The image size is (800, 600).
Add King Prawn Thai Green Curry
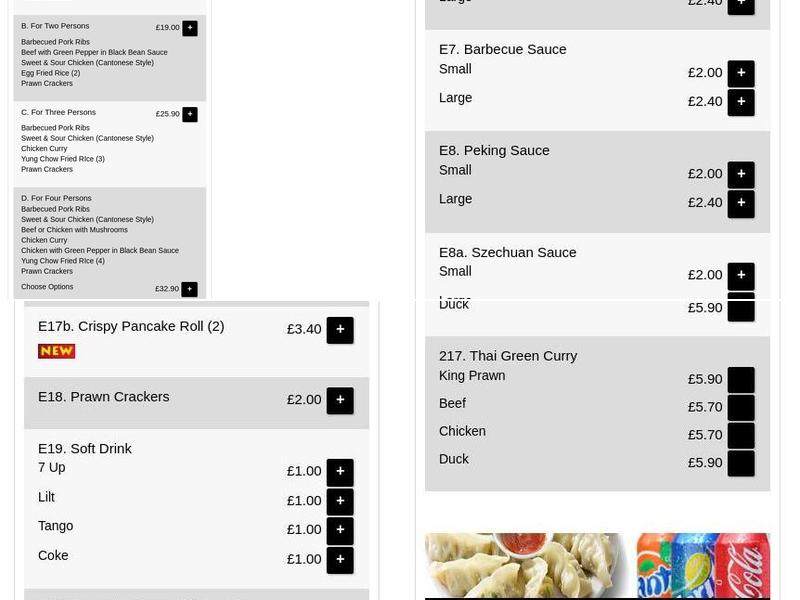[740, 380]
